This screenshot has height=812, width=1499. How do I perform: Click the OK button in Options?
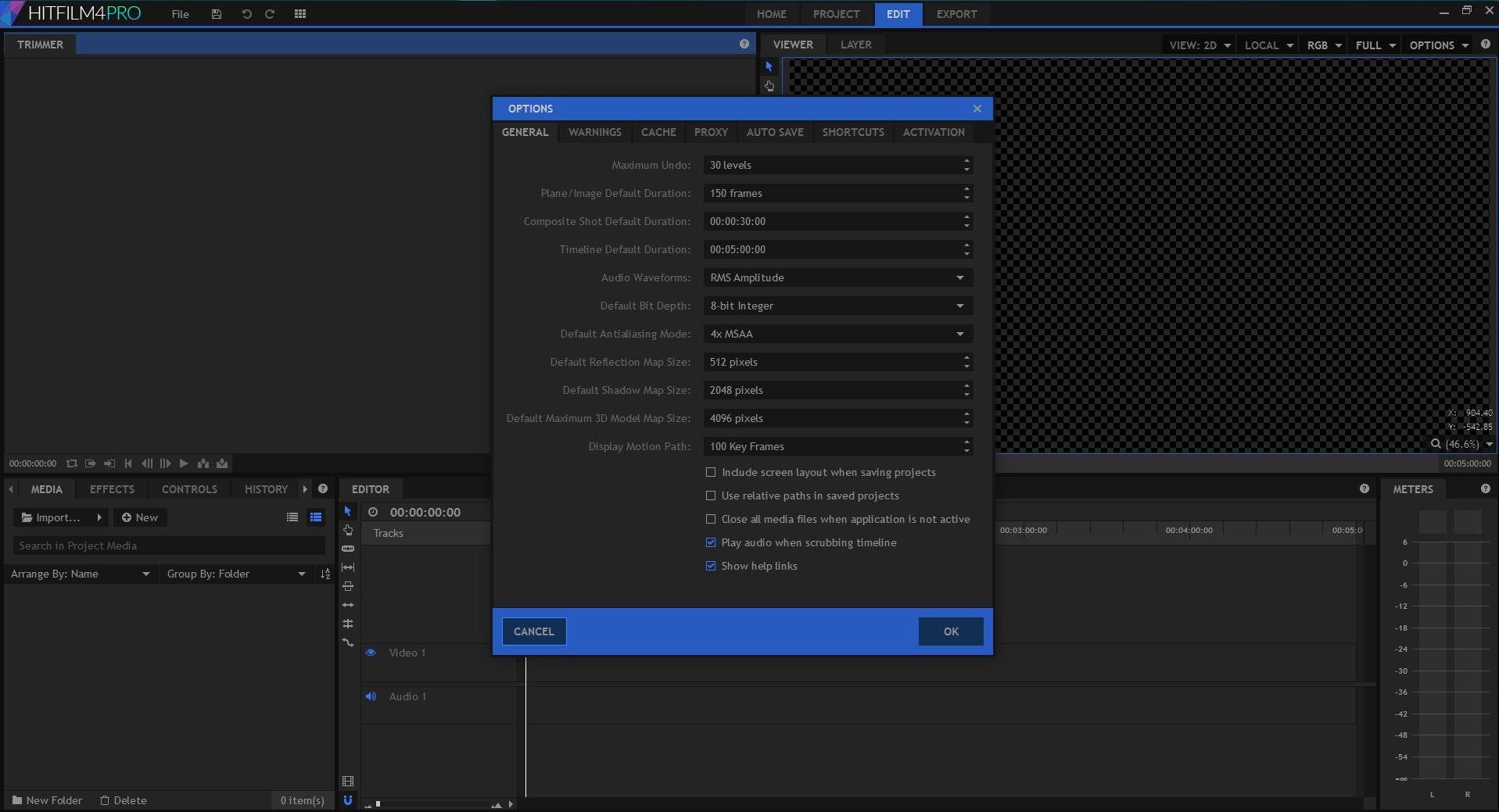click(951, 631)
